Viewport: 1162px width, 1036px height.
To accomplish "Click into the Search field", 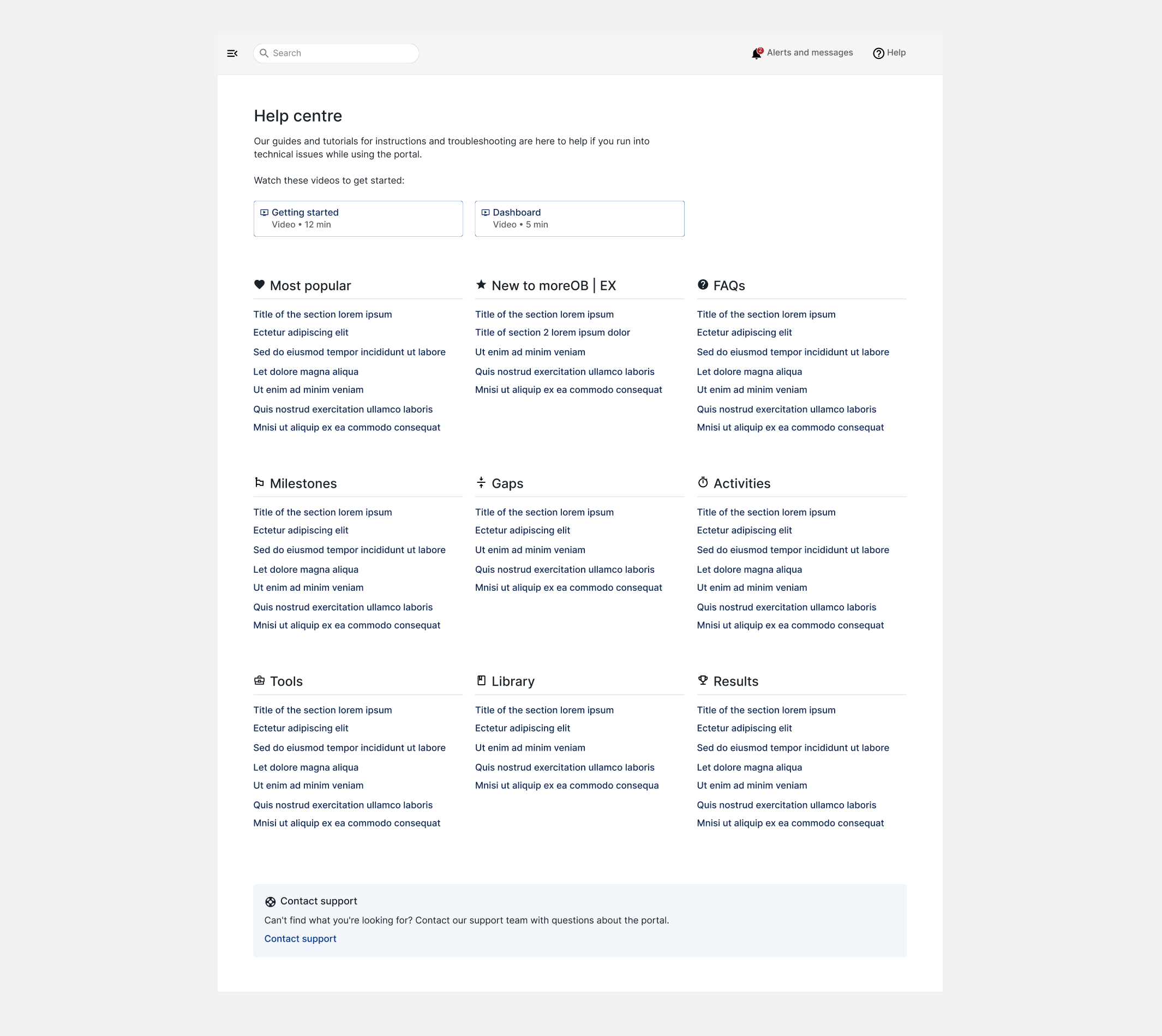I will click(342, 53).
